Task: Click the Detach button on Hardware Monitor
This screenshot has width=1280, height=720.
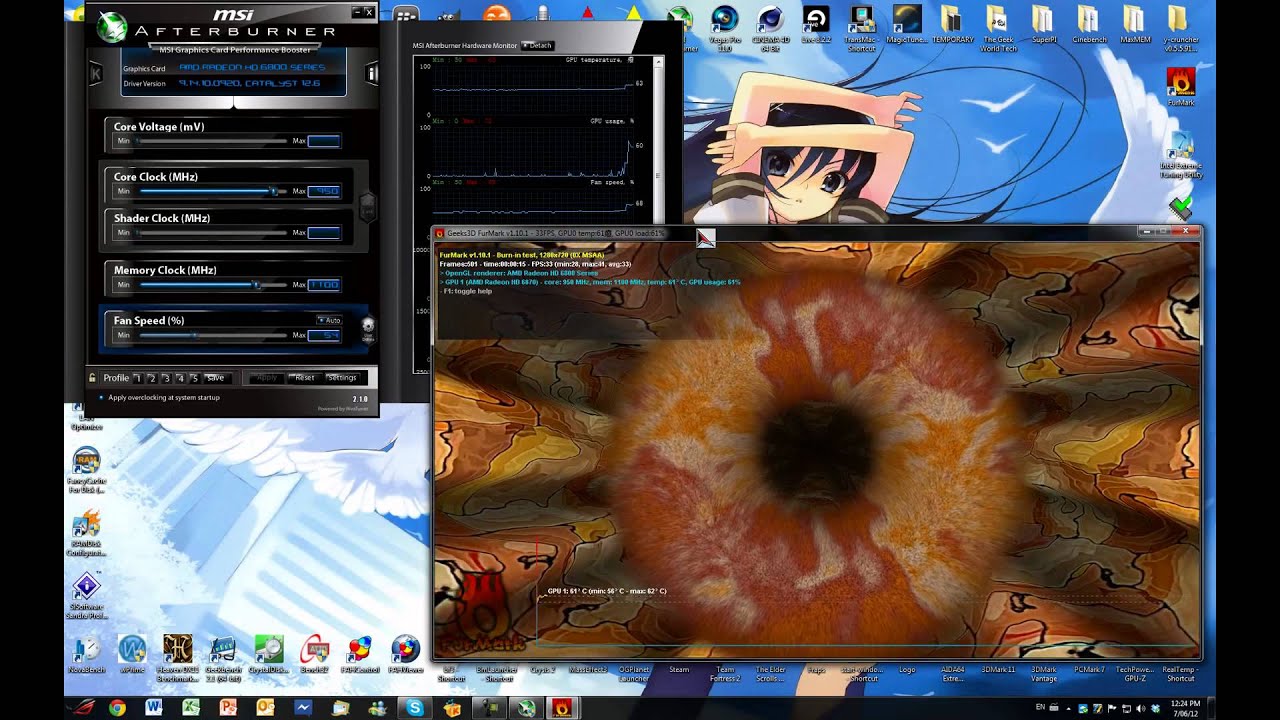Action: (x=537, y=45)
